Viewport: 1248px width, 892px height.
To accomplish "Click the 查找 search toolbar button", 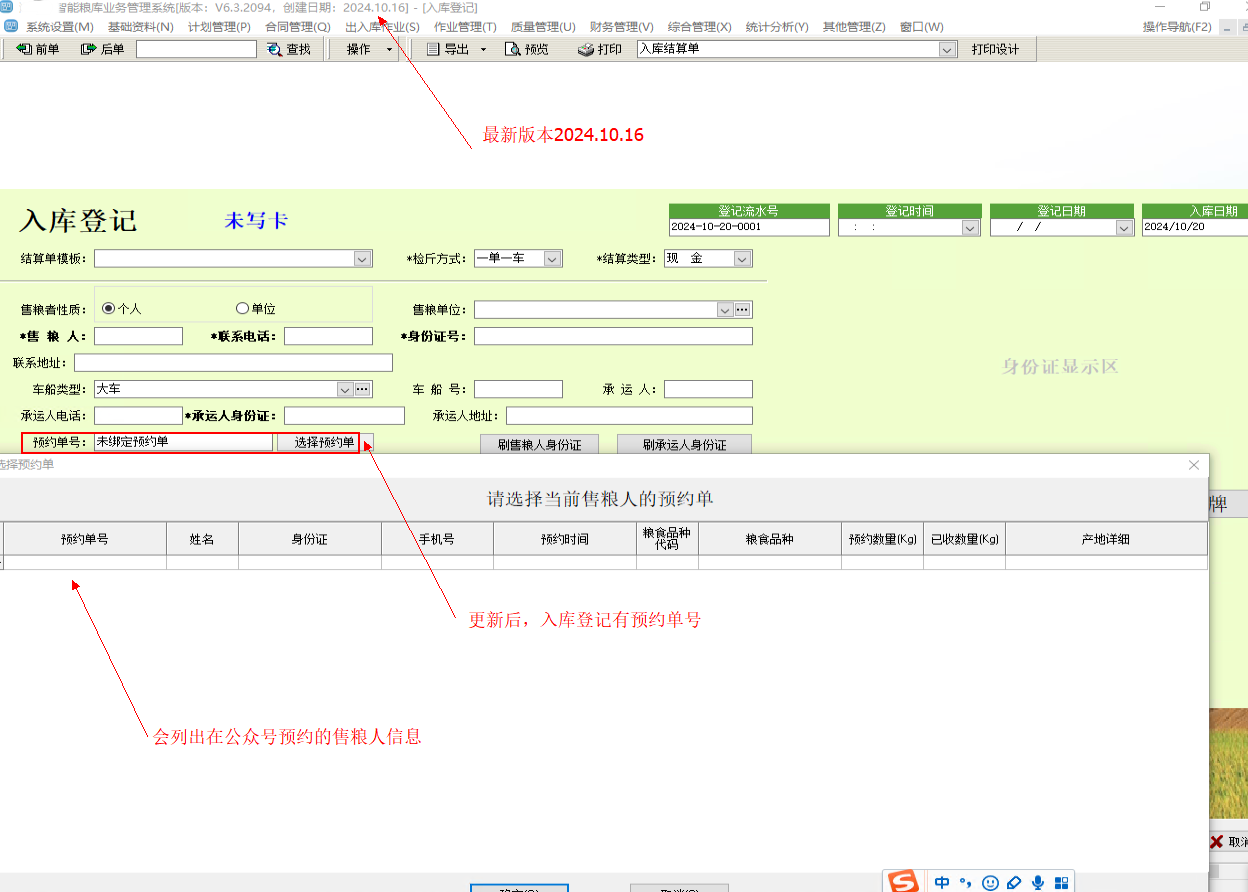I will [289, 49].
